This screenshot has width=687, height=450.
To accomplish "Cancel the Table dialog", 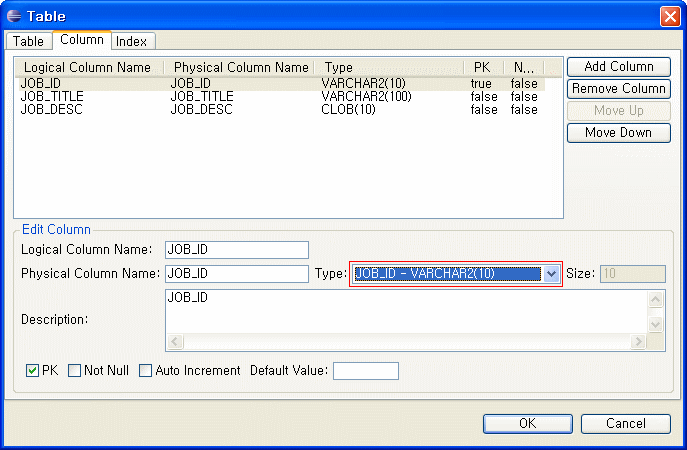I will click(625, 423).
